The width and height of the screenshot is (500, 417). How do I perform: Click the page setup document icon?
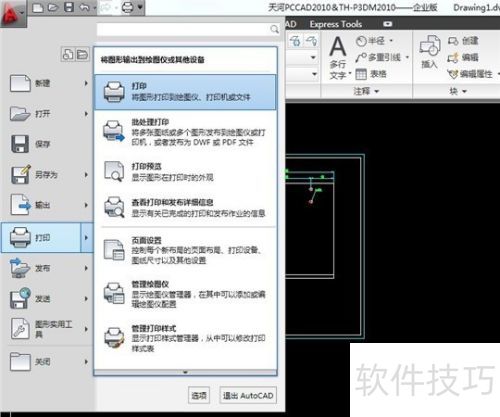pos(114,250)
